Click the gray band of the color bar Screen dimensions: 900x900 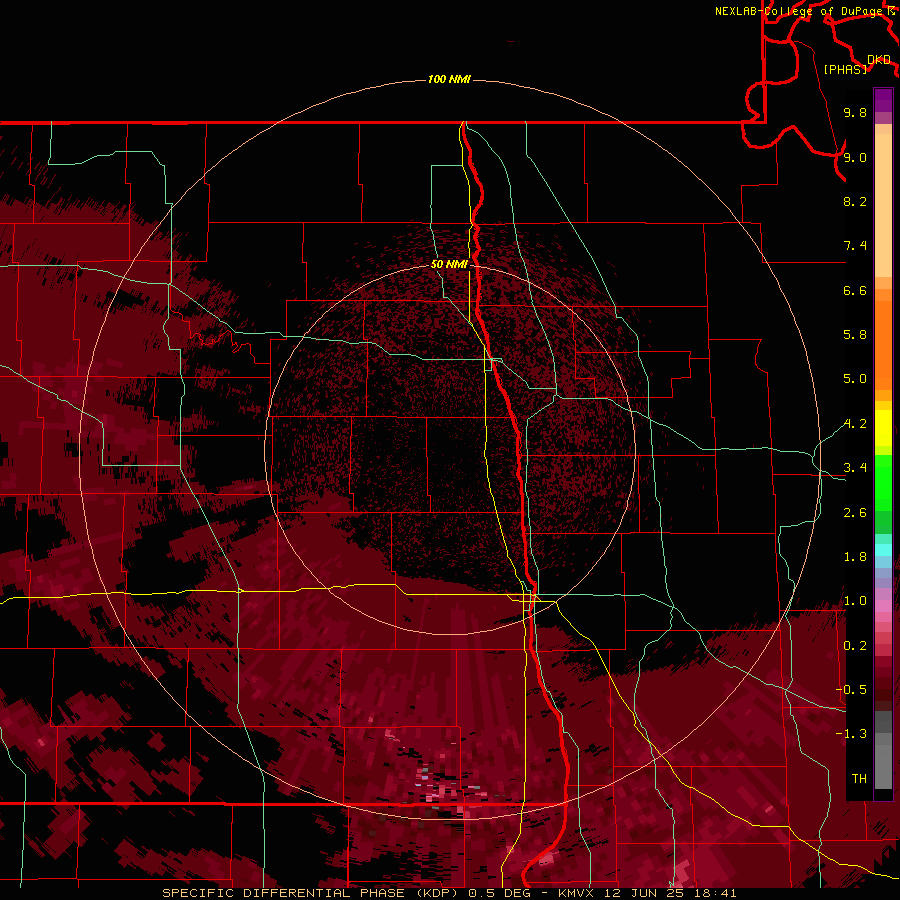click(883, 751)
